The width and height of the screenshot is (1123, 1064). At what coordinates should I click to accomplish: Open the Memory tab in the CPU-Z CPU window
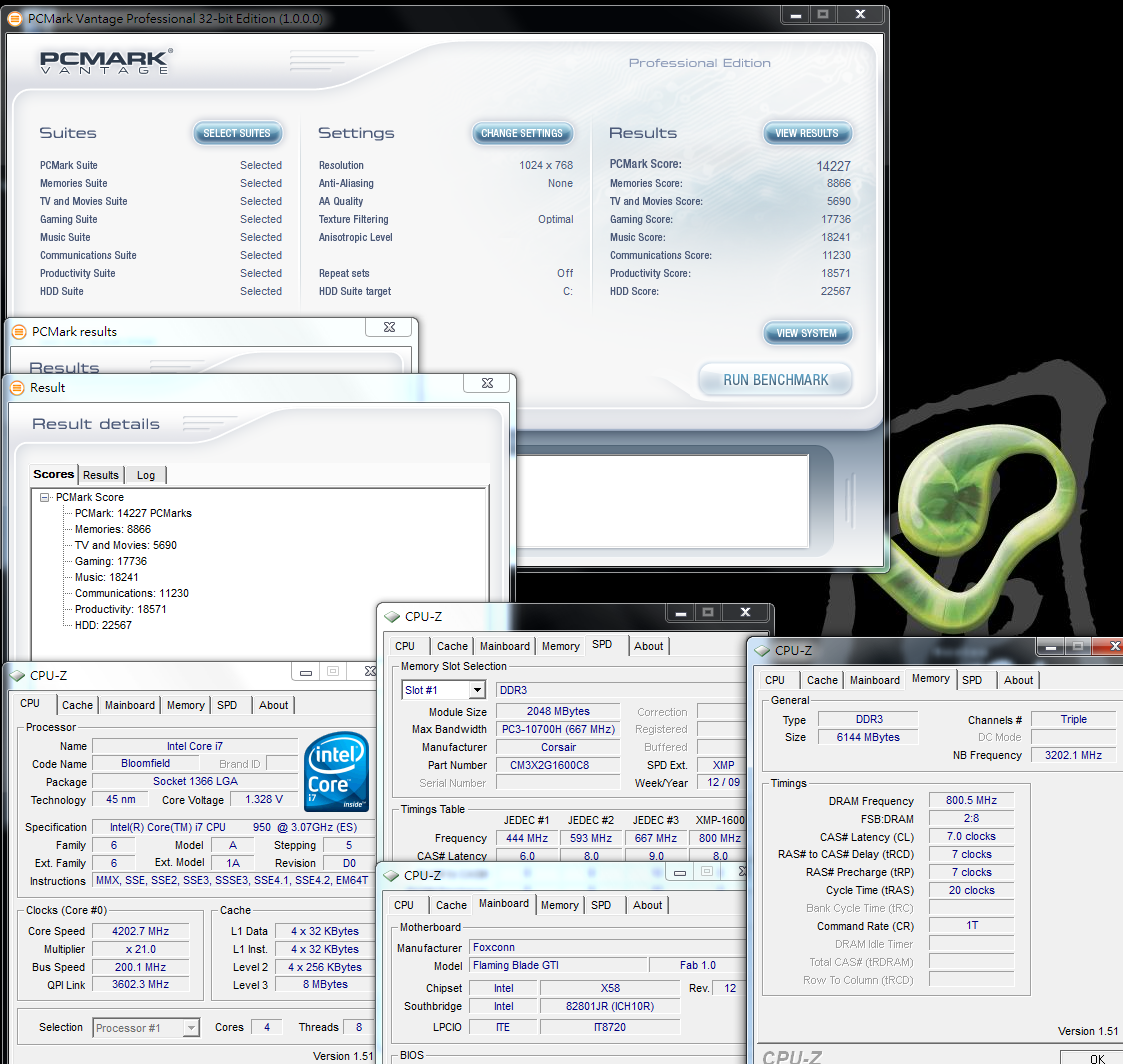185,705
